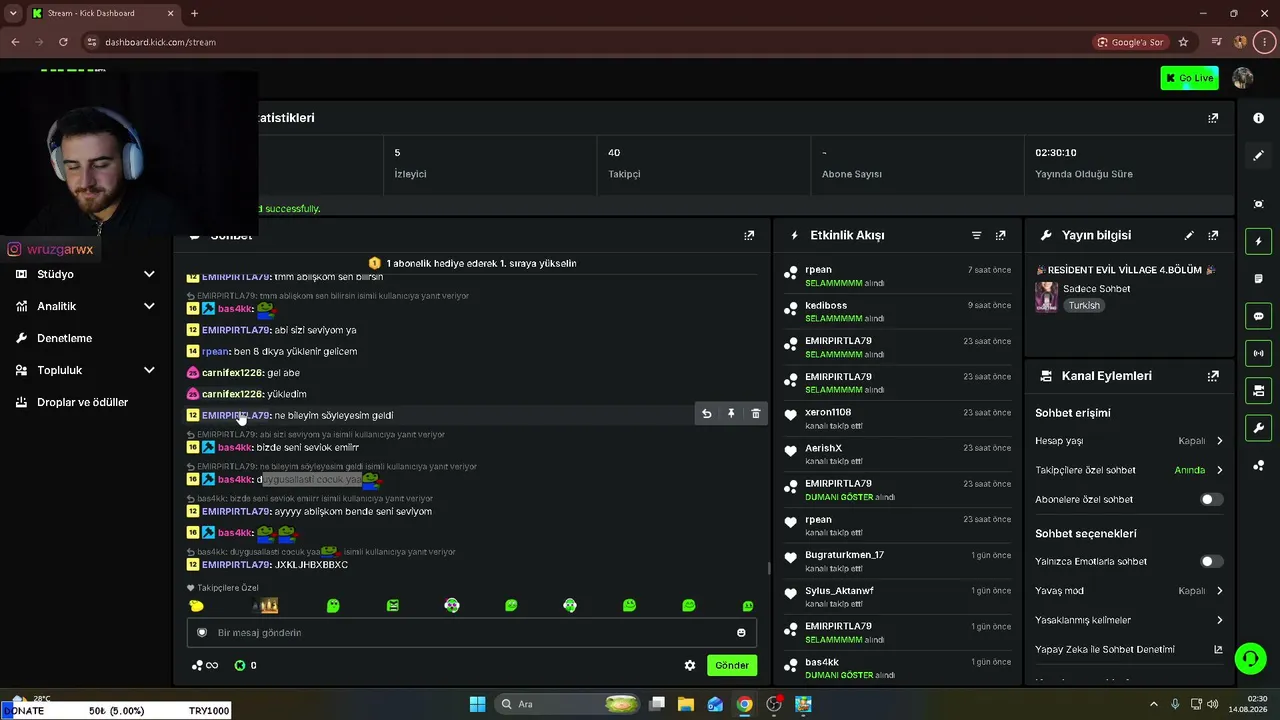1280x720 pixels.
Task: Click the document note icon in right sidebar
Action: point(1258,279)
